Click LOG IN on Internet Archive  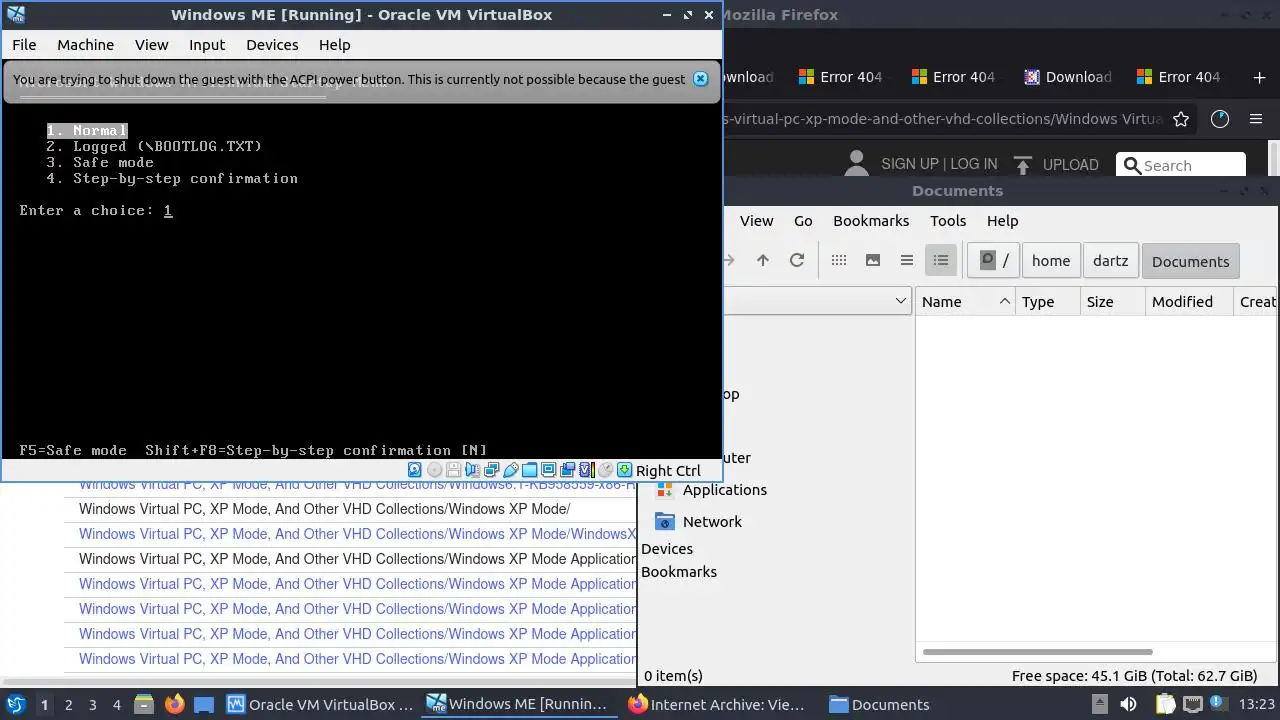pyautogui.click(x=974, y=164)
